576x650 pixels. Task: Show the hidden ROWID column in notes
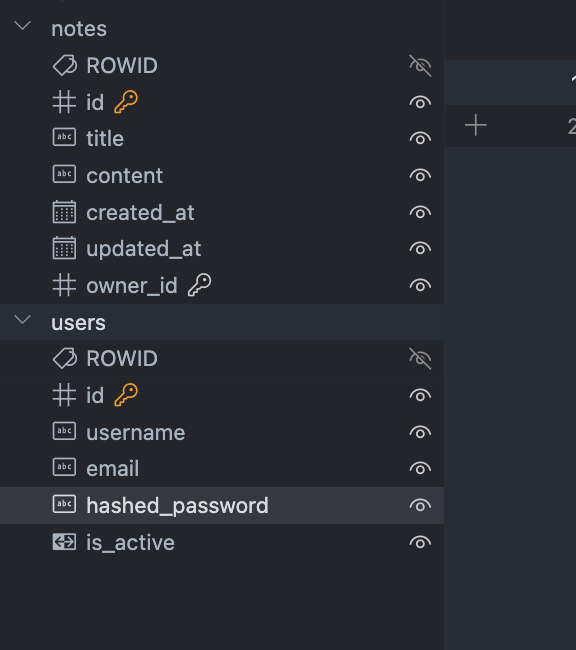420,65
